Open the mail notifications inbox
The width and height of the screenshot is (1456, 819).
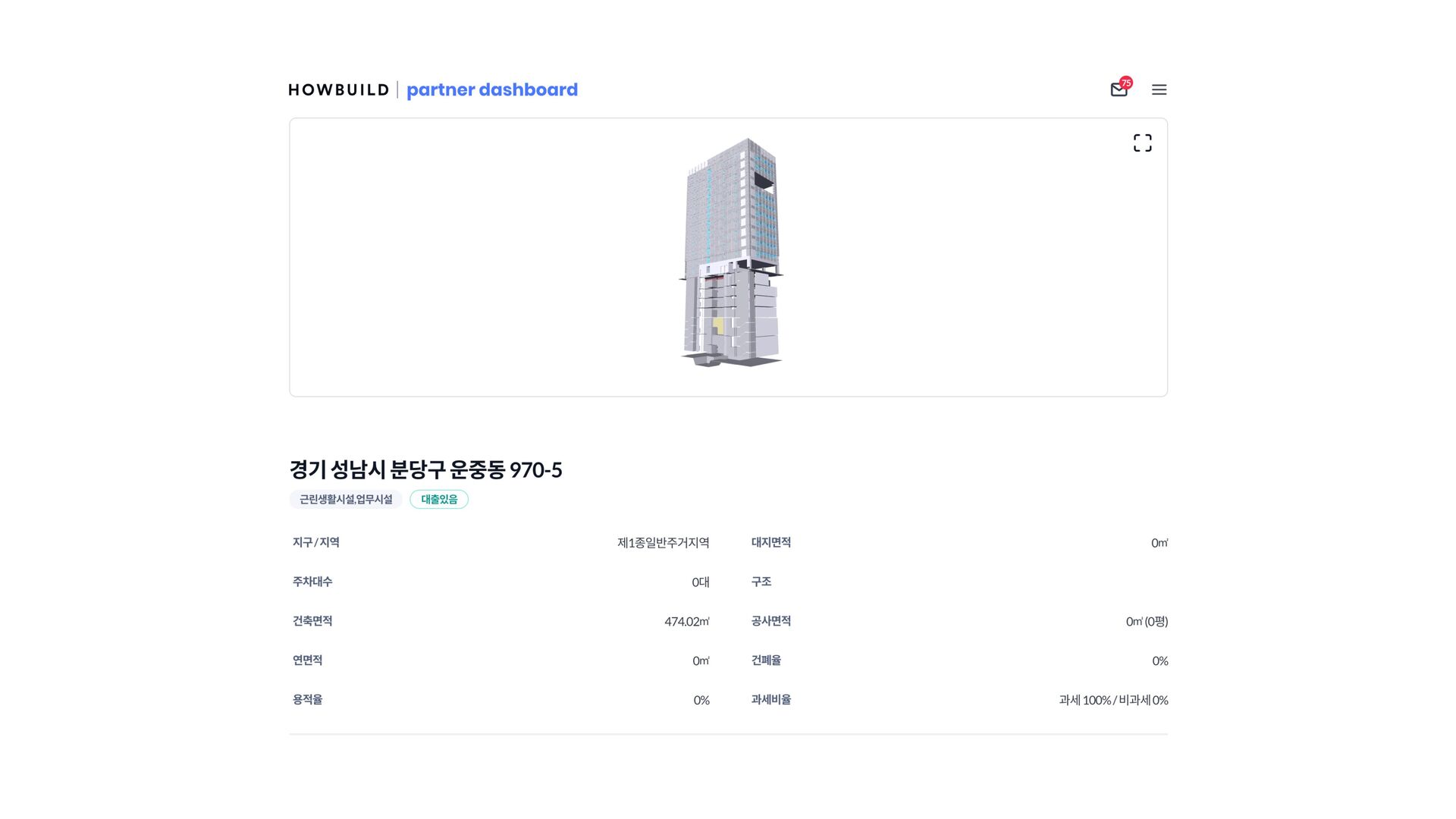[1118, 90]
